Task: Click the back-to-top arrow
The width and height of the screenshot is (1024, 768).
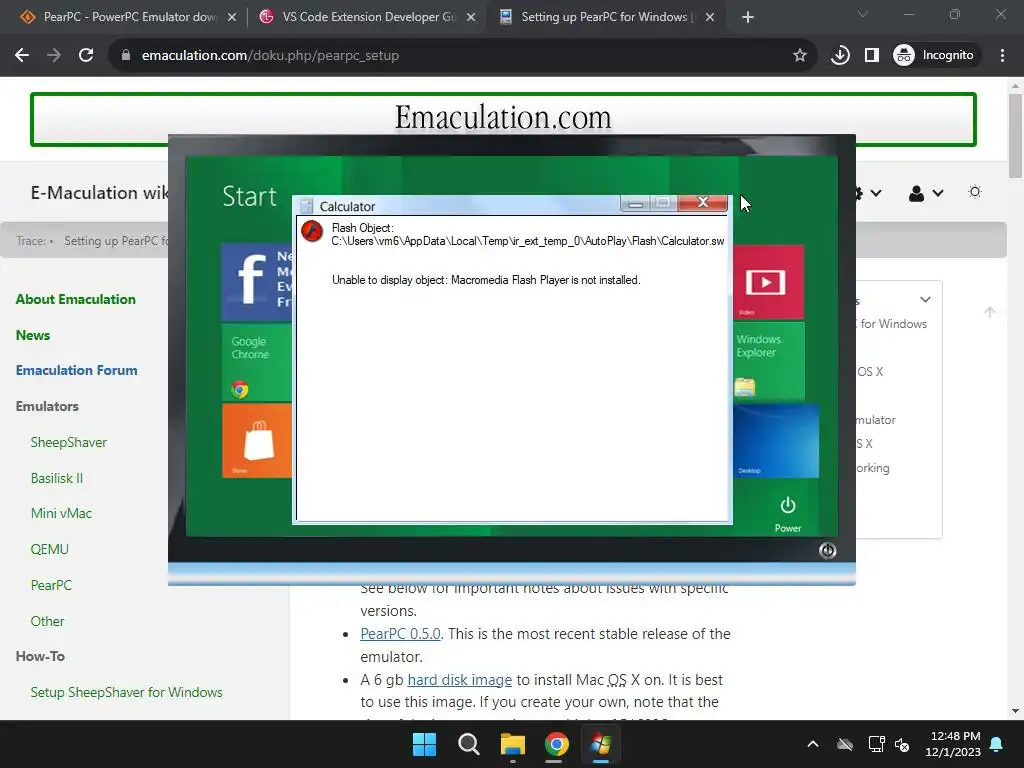Action: point(989,312)
